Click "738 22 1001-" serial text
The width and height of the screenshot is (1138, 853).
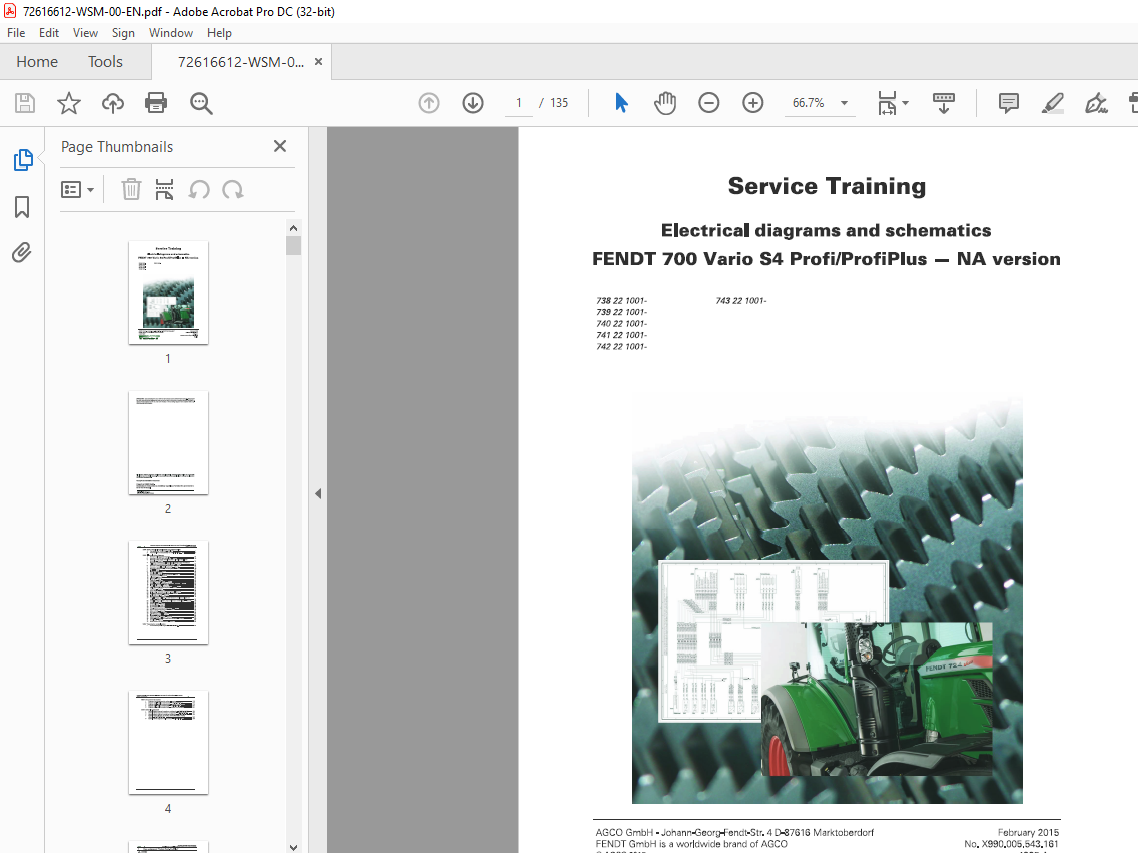coord(621,301)
